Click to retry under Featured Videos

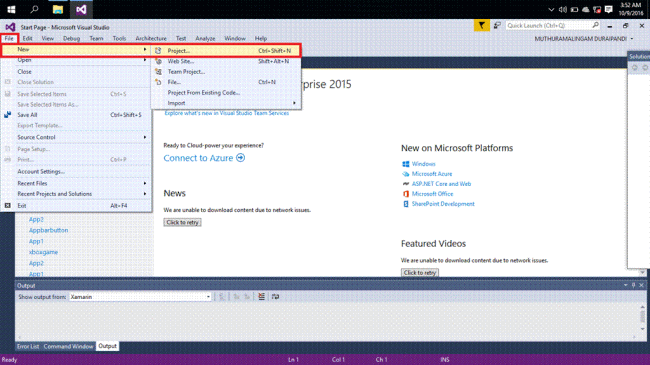tap(420, 273)
